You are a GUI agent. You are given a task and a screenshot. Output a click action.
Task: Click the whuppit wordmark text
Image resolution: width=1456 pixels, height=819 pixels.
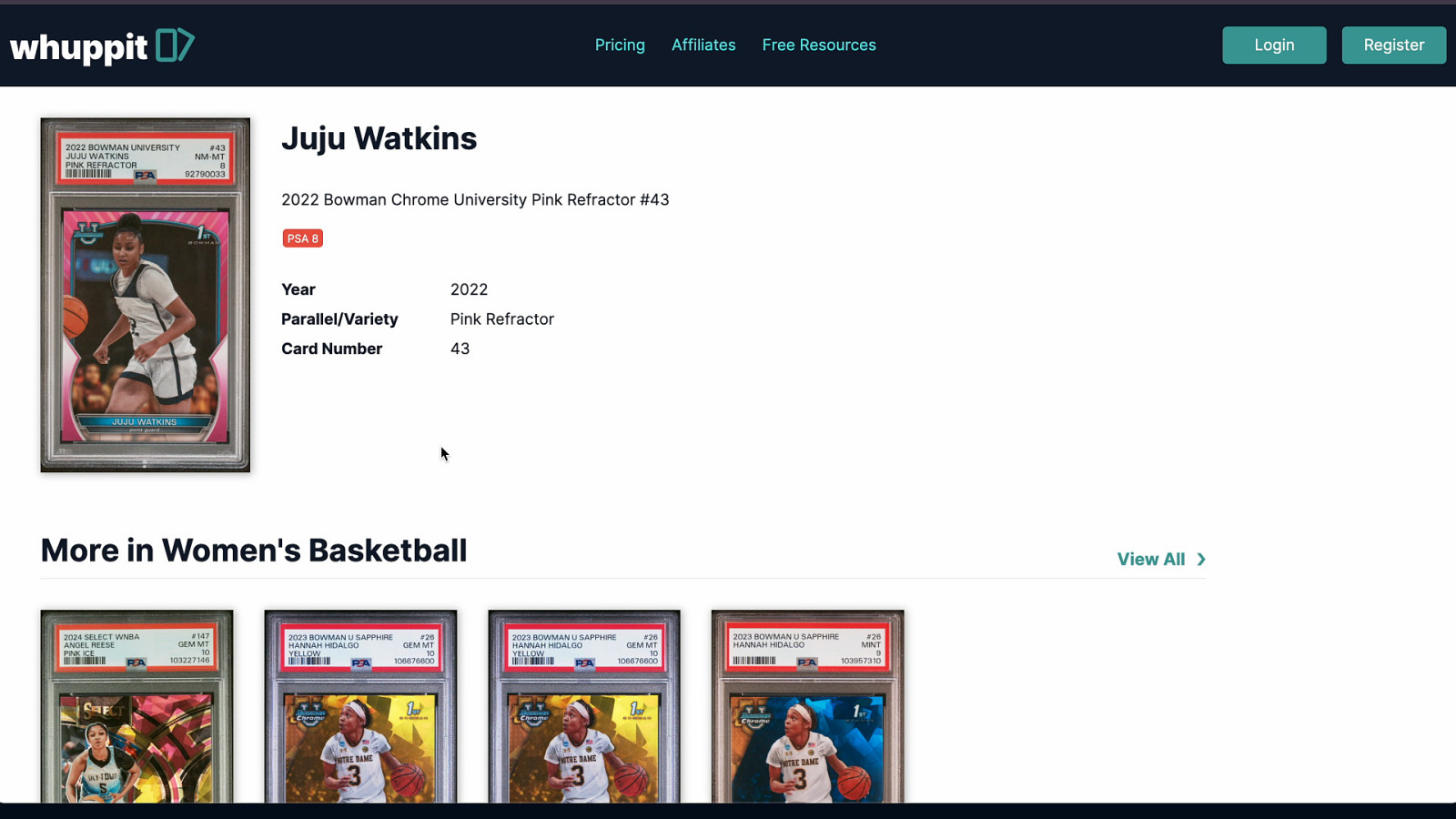pyautogui.click(x=78, y=46)
